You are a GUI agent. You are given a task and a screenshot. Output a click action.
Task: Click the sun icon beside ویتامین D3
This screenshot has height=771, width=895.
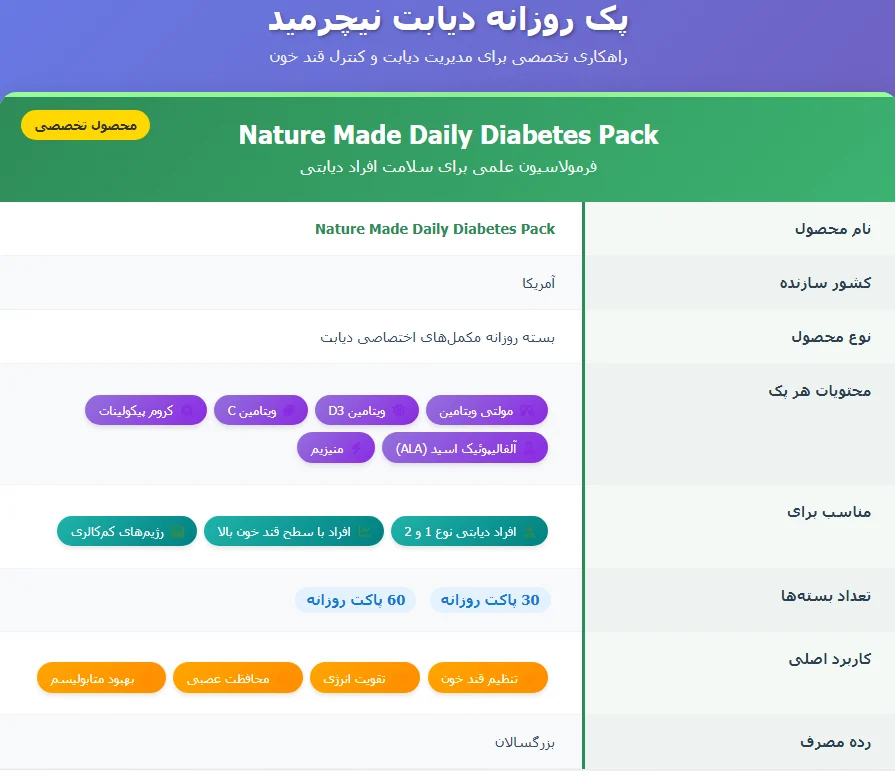[x=397, y=410]
